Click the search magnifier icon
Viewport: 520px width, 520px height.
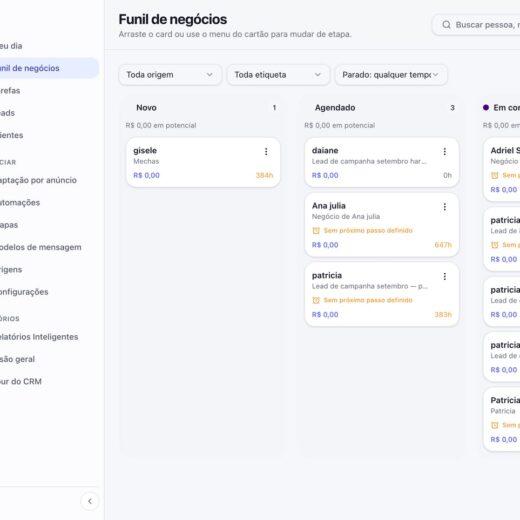coord(446,25)
